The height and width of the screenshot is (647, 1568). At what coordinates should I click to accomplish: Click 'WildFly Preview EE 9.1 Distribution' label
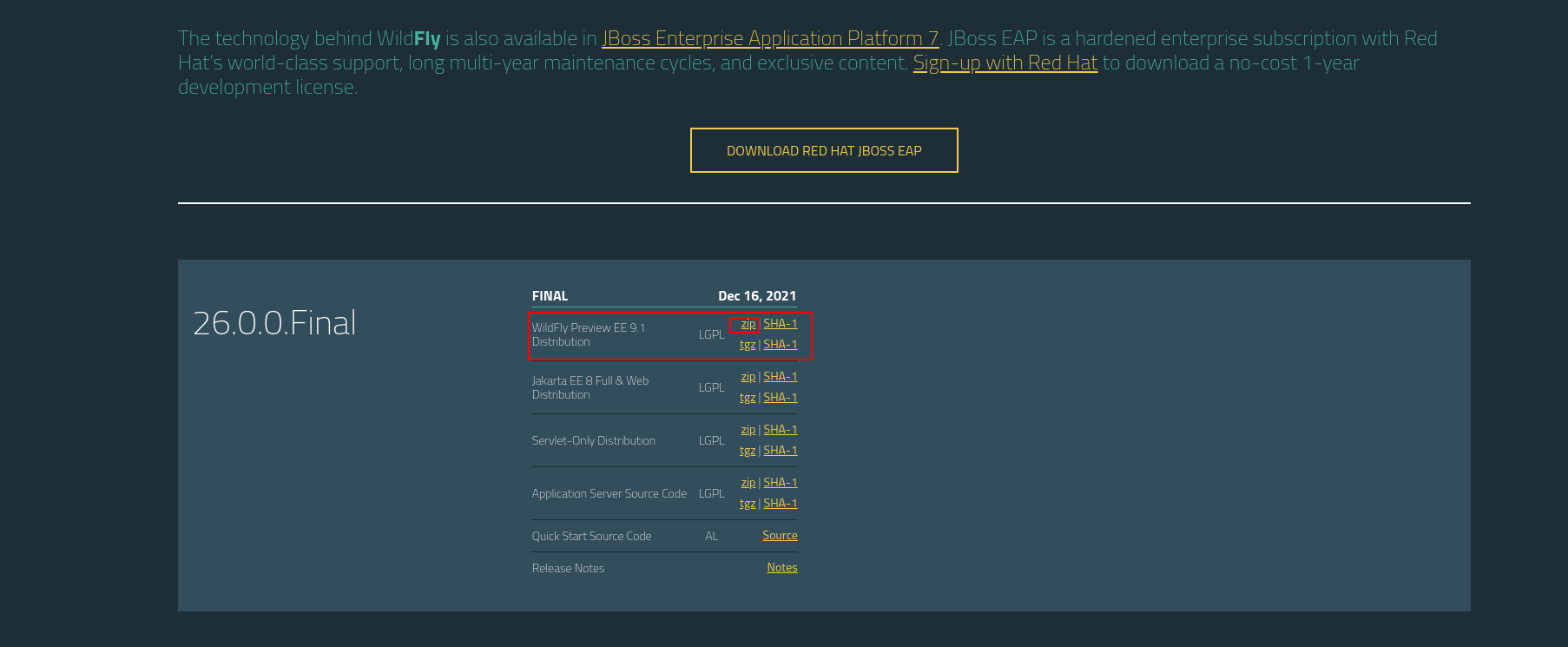coord(589,334)
